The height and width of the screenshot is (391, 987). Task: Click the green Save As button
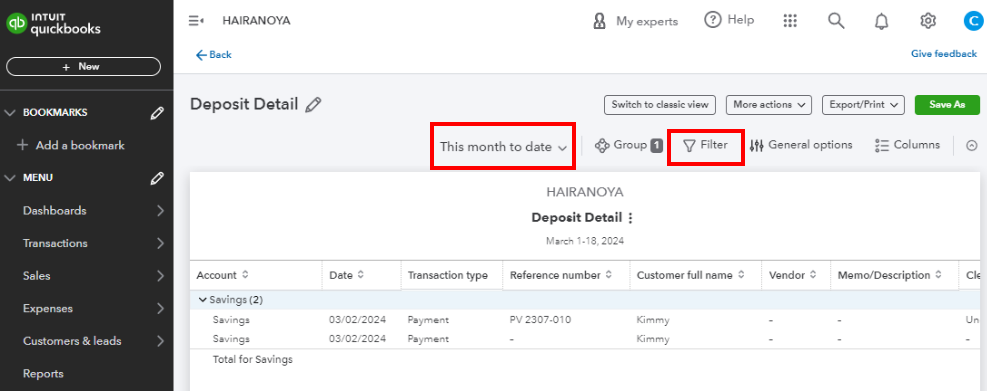[947, 105]
